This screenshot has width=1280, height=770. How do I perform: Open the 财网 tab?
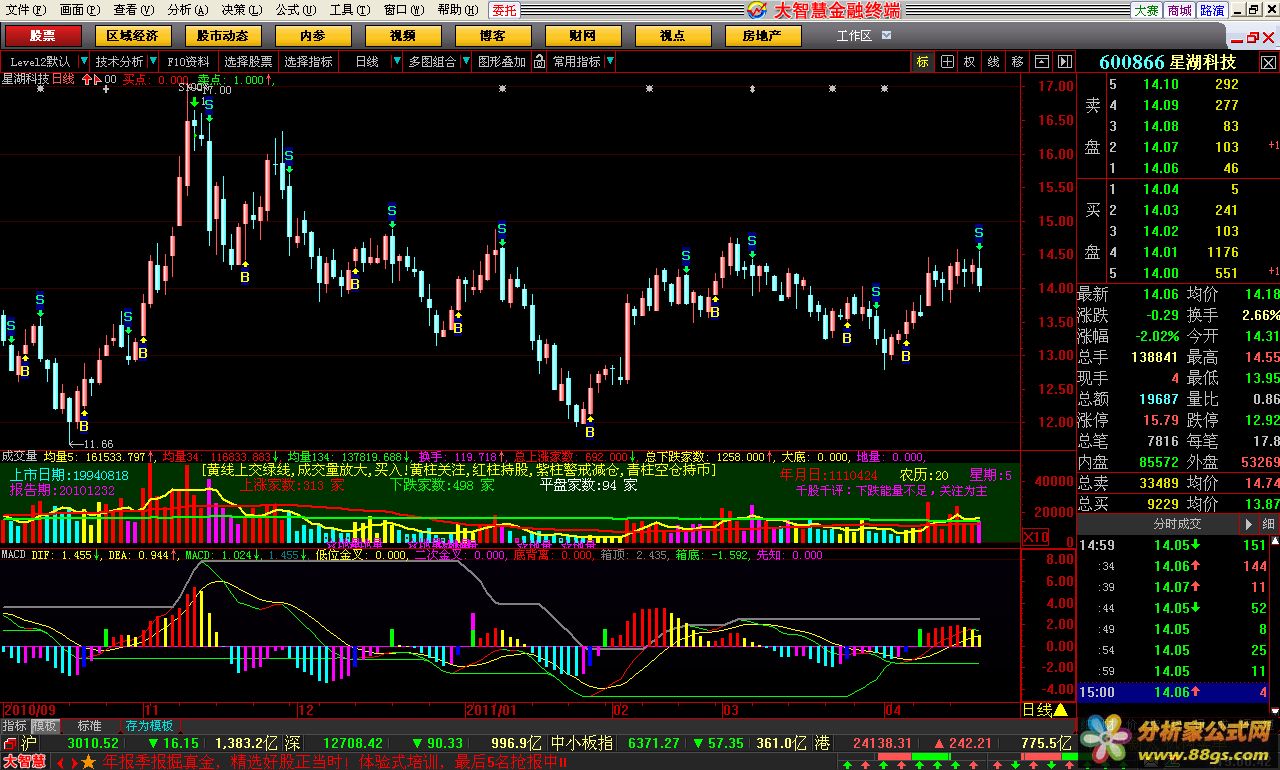(x=582, y=35)
